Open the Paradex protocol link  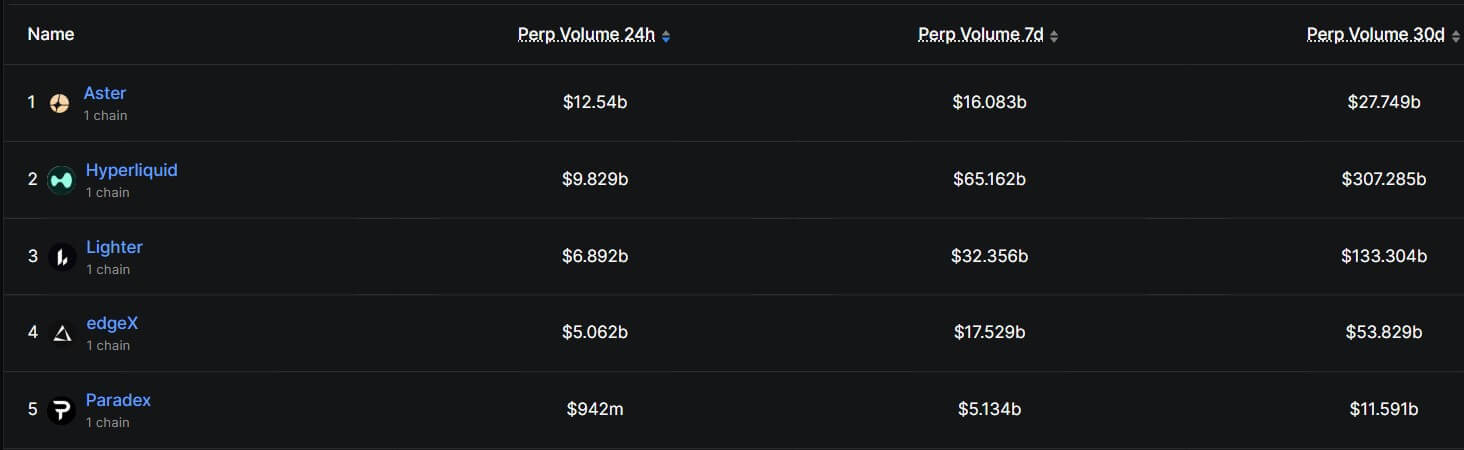click(x=118, y=400)
